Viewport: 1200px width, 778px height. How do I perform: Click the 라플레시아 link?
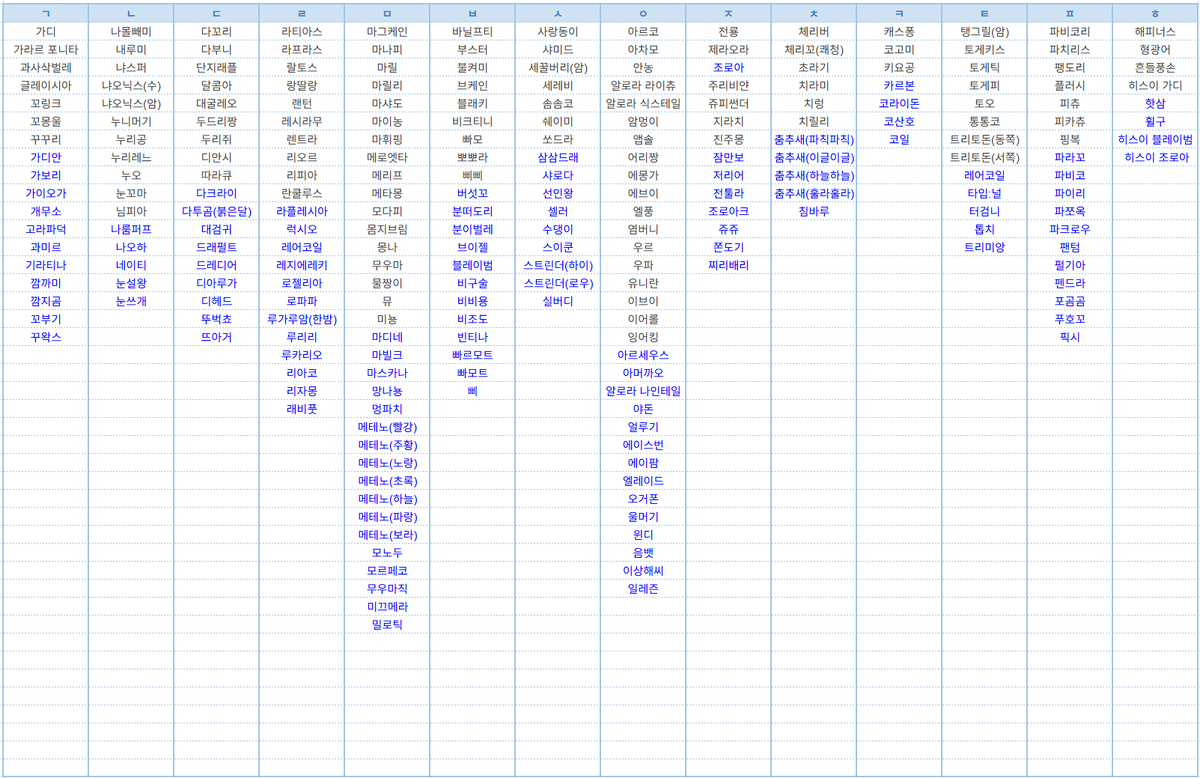pyautogui.click(x=302, y=211)
